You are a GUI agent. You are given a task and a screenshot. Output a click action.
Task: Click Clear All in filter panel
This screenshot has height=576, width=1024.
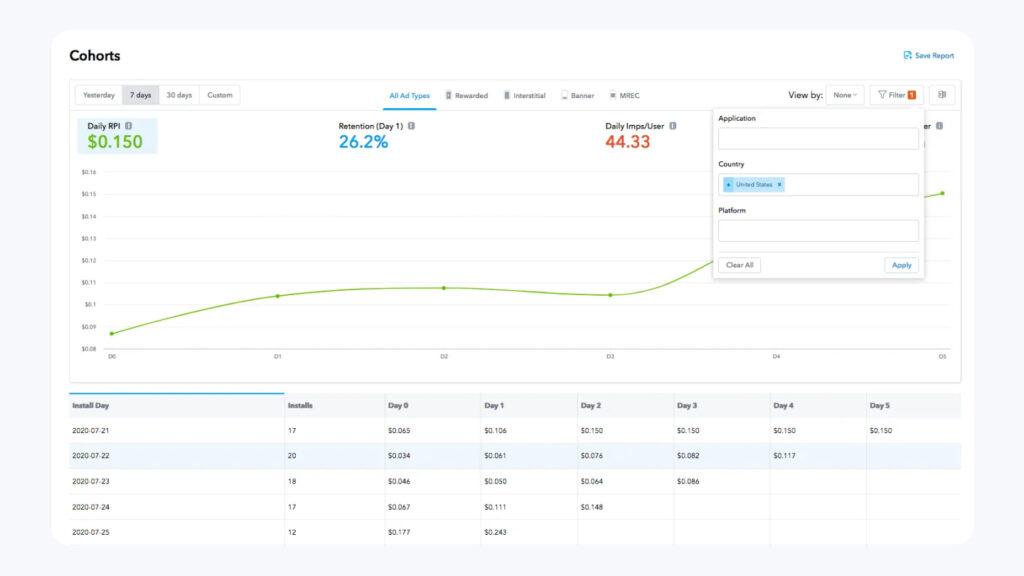point(739,265)
